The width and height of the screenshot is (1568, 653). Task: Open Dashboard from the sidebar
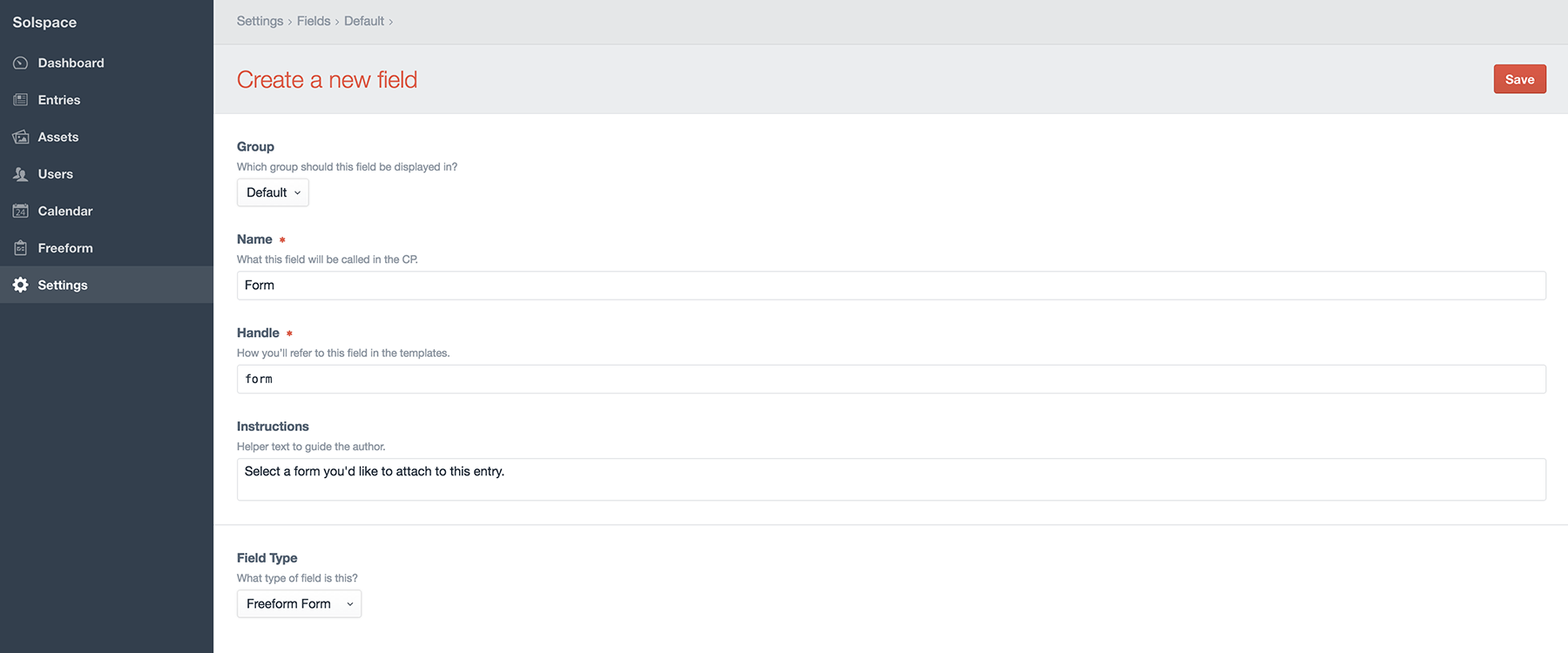click(71, 64)
